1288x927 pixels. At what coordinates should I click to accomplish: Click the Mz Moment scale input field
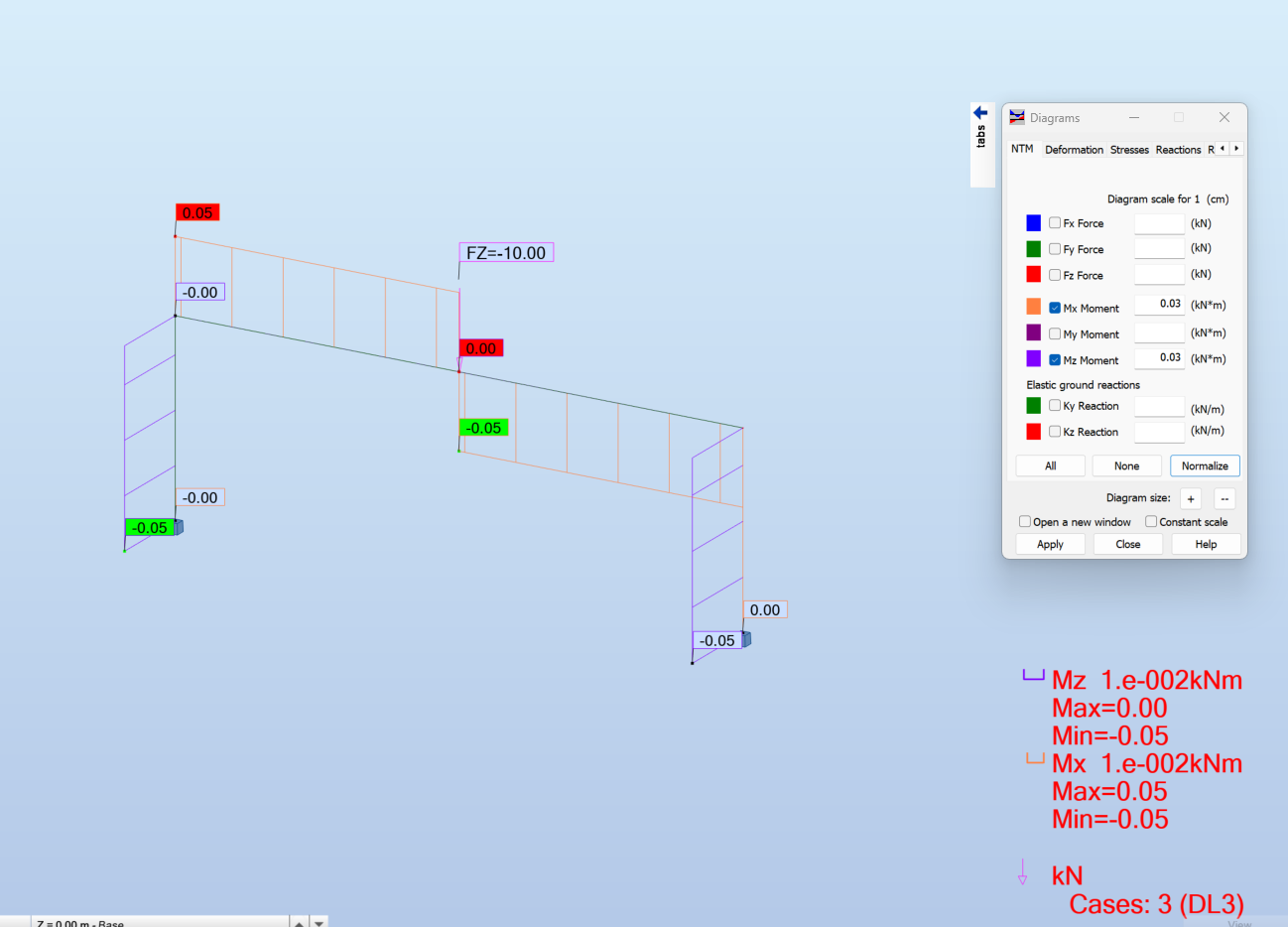point(1159,358)
